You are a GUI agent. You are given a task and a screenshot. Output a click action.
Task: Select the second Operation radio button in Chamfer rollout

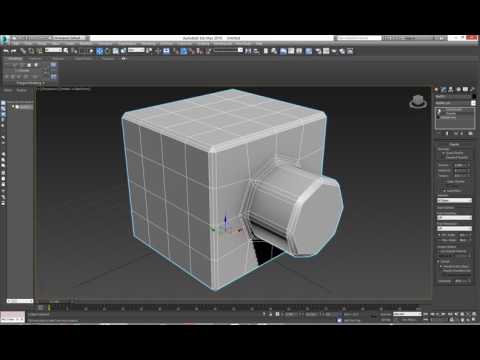click(x=443, y=157)
